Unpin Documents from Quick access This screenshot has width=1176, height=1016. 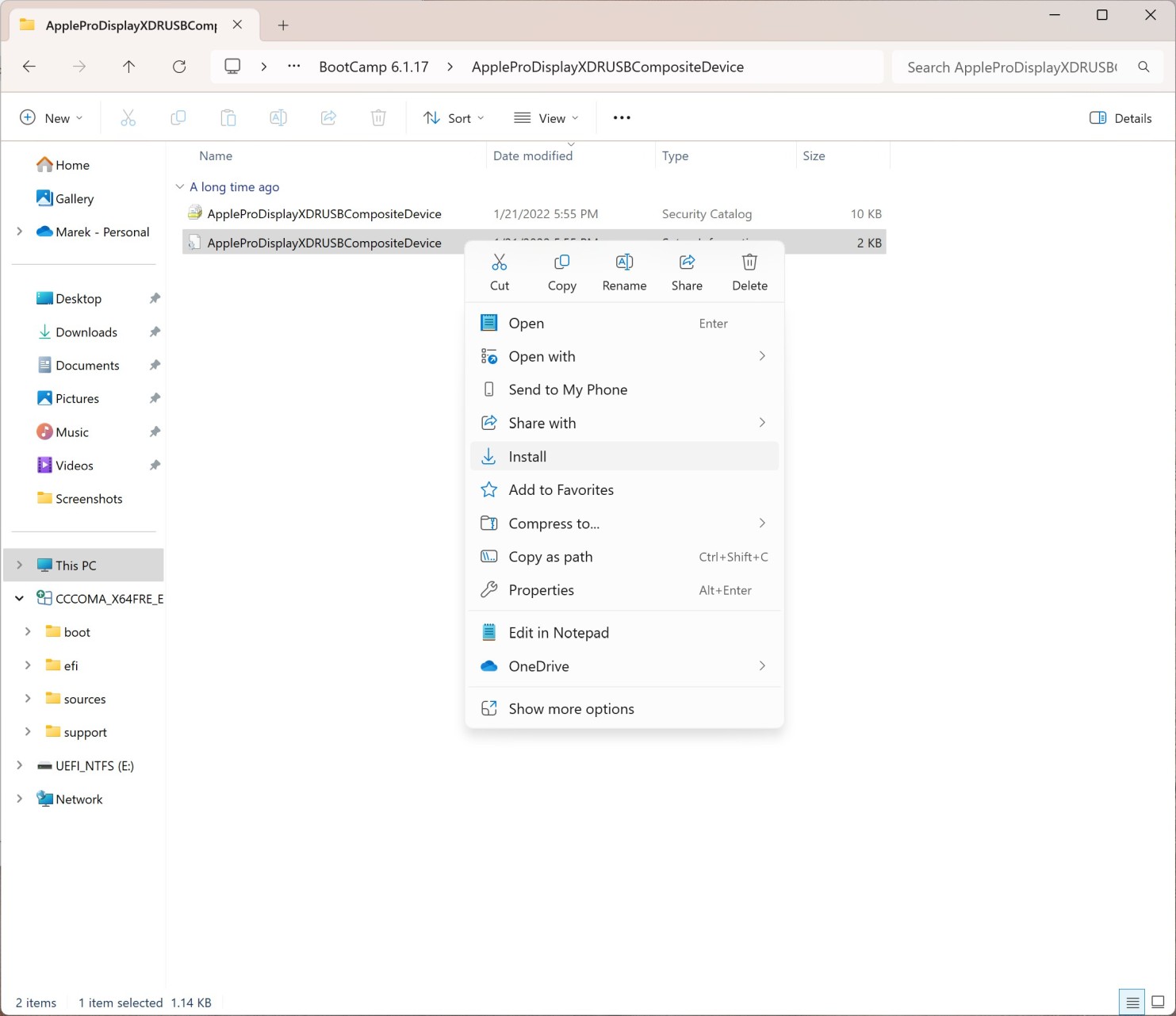(155, 365)
